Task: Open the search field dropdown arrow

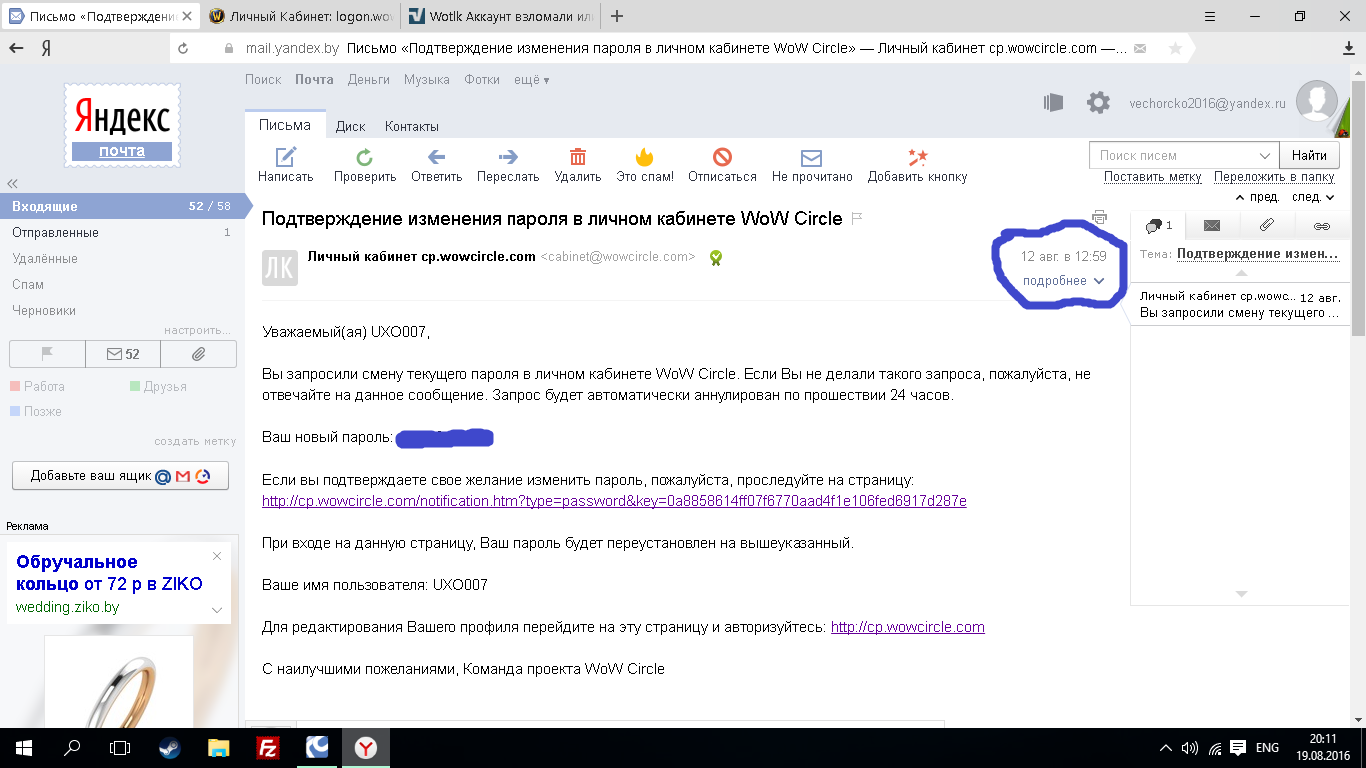Action: (x=1265, y=155)
